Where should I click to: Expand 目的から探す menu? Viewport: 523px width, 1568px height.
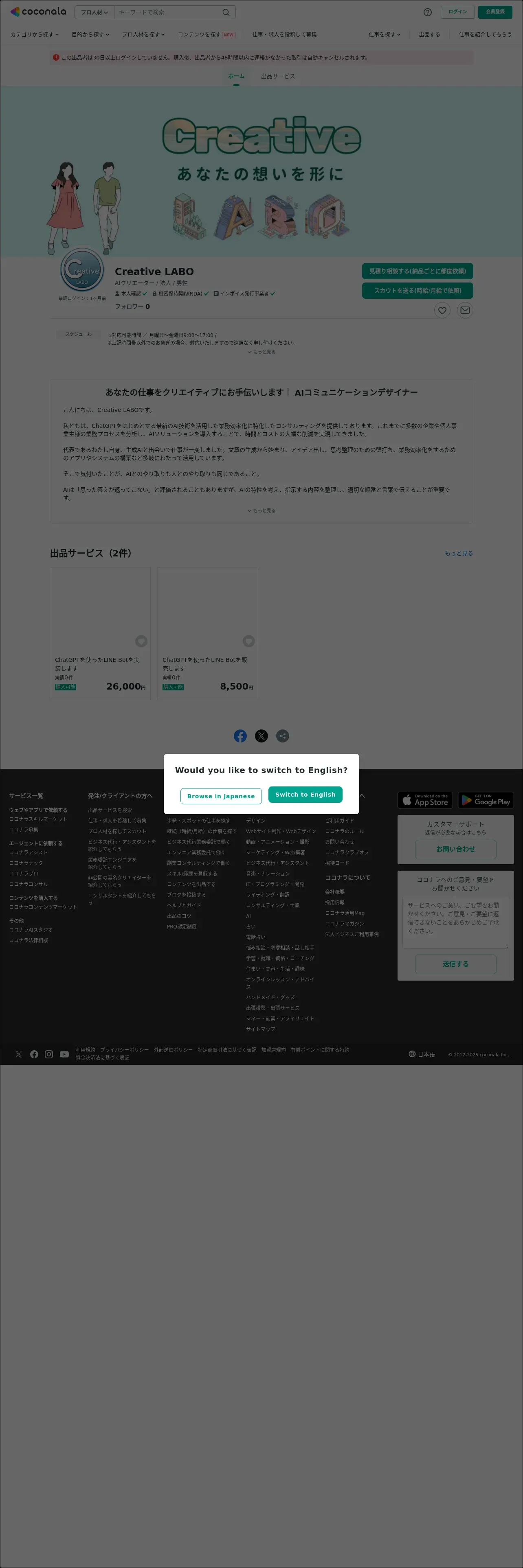(x=91, y=35)
